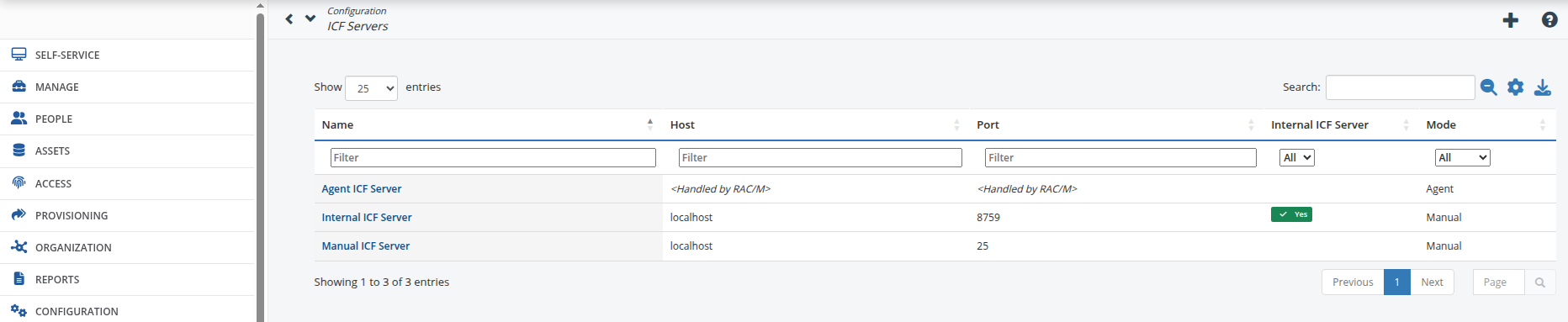Go back with the left chevron
The width and height of the screenshot is (1568, 322).
289,18
